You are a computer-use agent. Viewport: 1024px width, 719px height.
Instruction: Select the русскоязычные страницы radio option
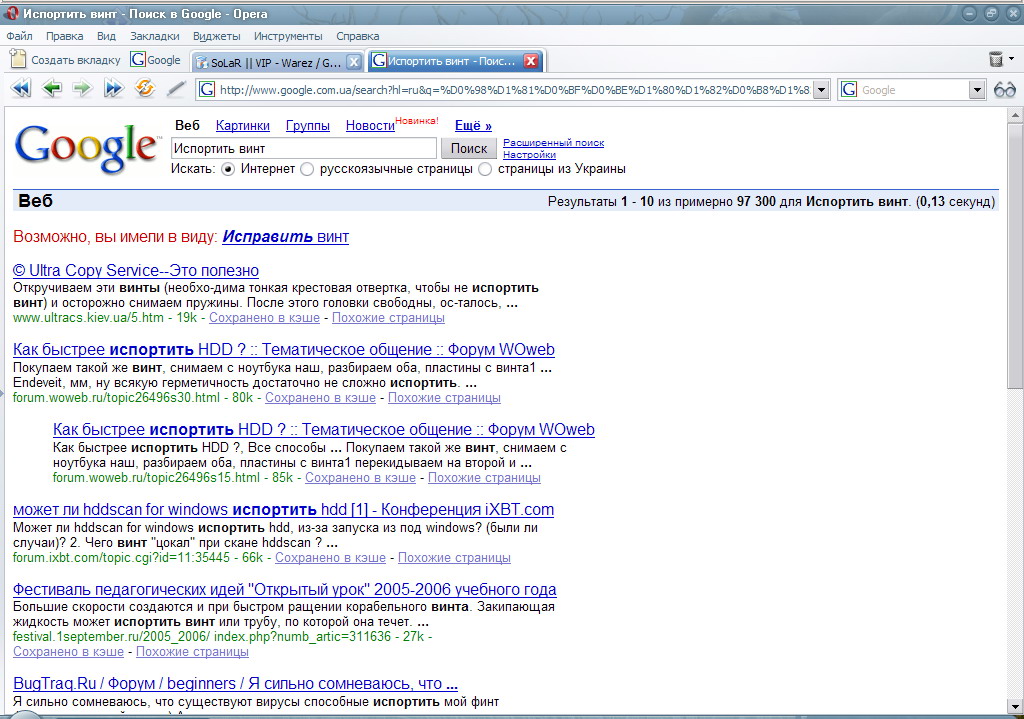coord(307,169)
